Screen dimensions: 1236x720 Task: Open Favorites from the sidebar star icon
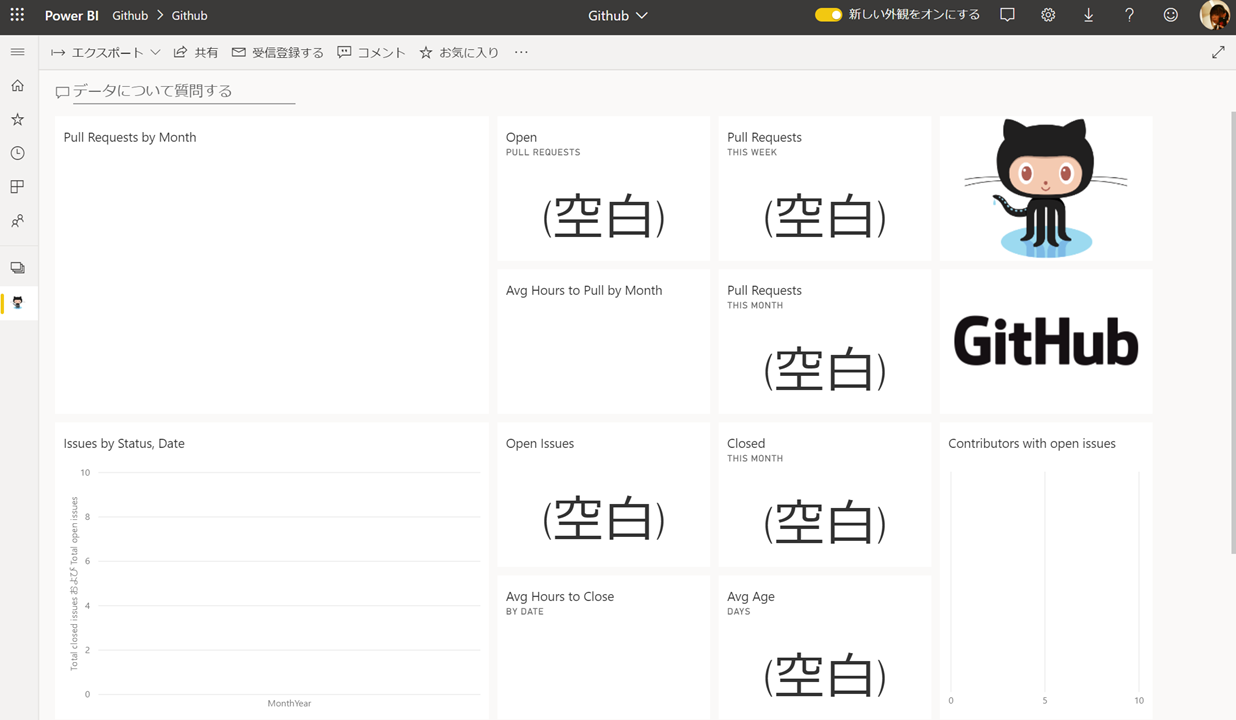point(17,119)
